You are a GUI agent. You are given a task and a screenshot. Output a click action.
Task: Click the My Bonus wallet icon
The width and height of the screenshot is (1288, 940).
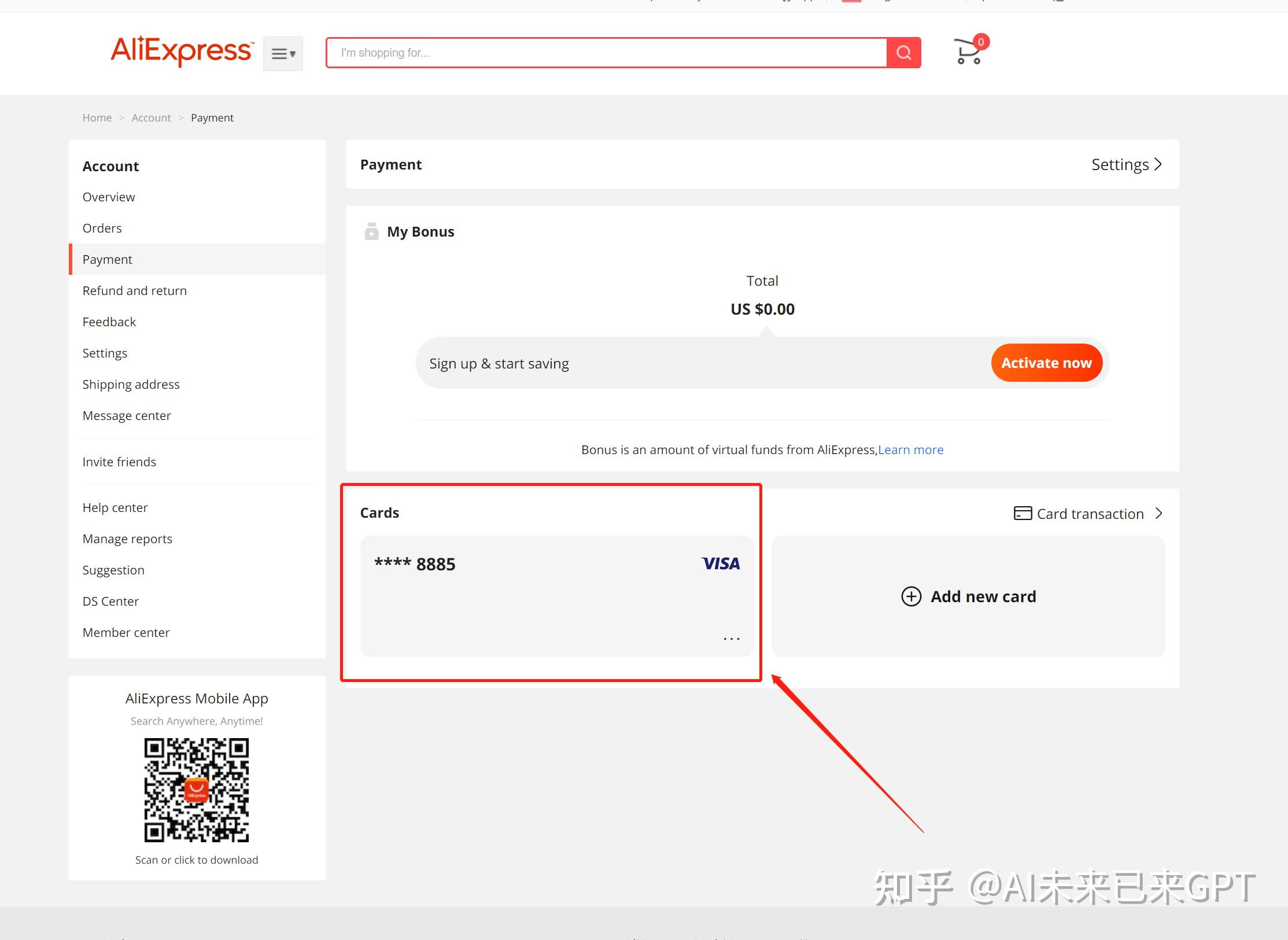(372, 231)
